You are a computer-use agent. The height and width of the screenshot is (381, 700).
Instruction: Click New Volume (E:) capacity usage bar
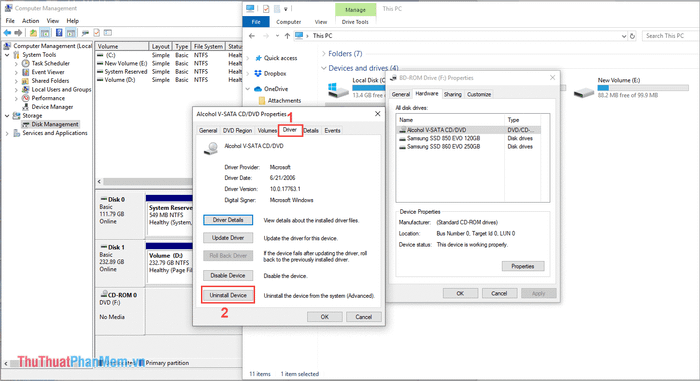(643, 88)
